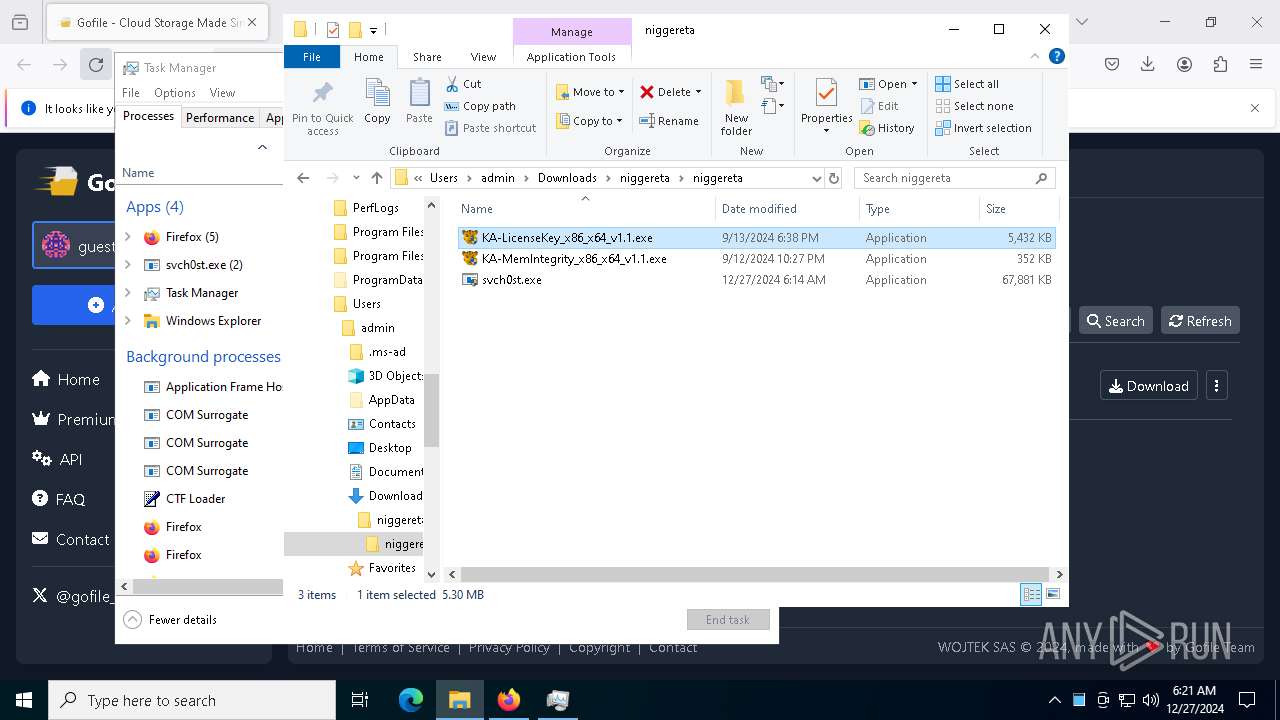Open the Open button dropdown

(914, 84)
